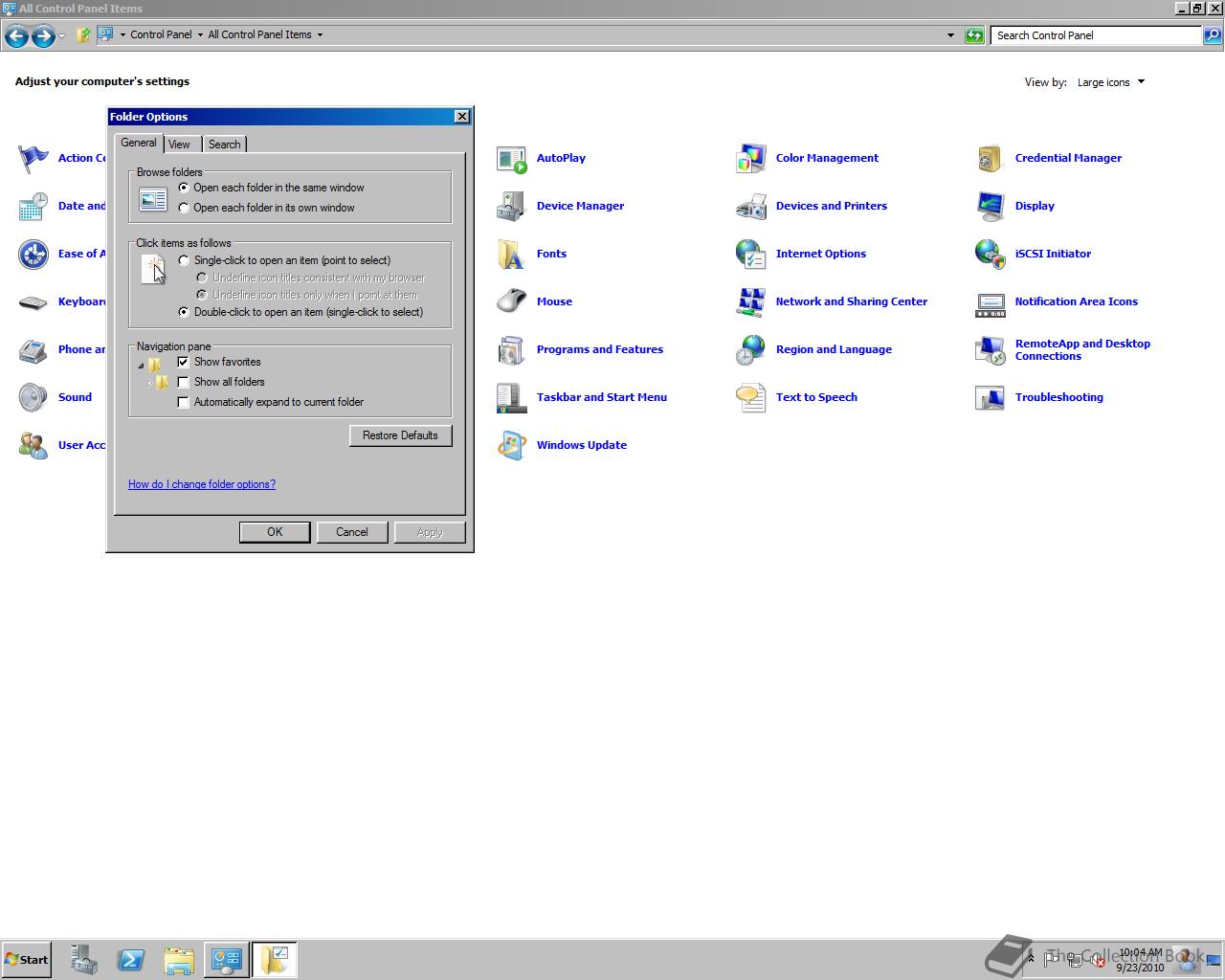Open the Display settings icon
The width and height of the screenshot is (1225, 980).
coord(991,207)
